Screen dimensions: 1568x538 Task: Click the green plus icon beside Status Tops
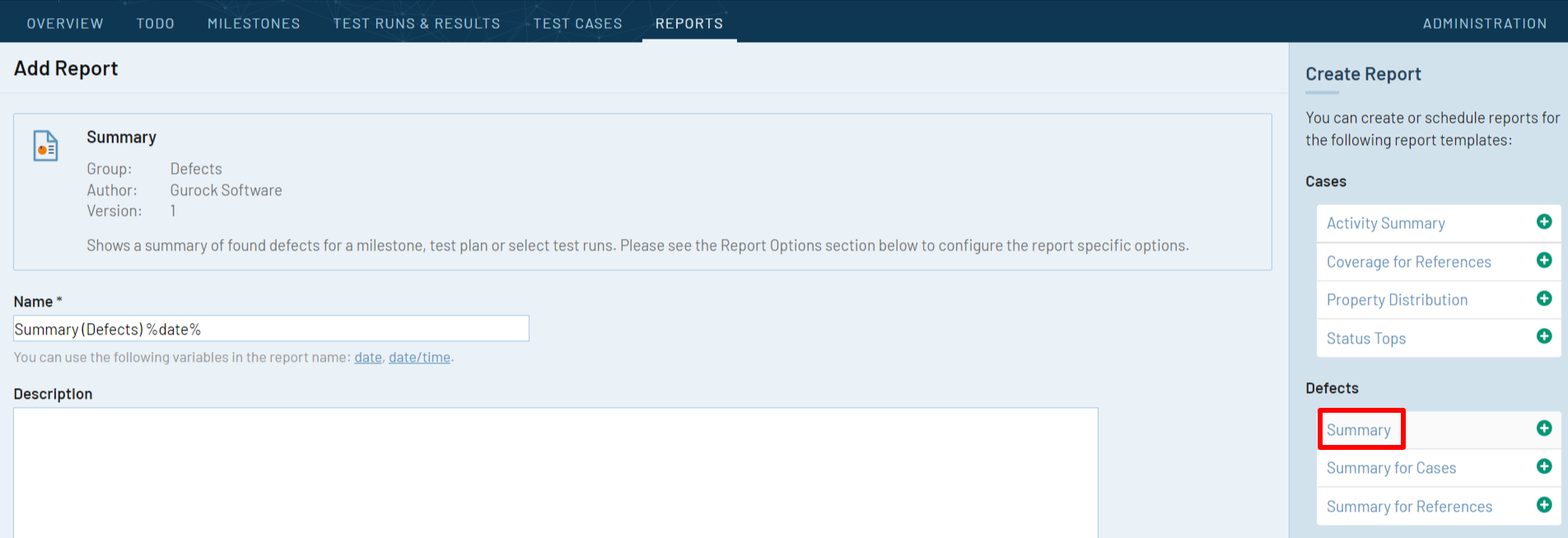[1544, 337]
